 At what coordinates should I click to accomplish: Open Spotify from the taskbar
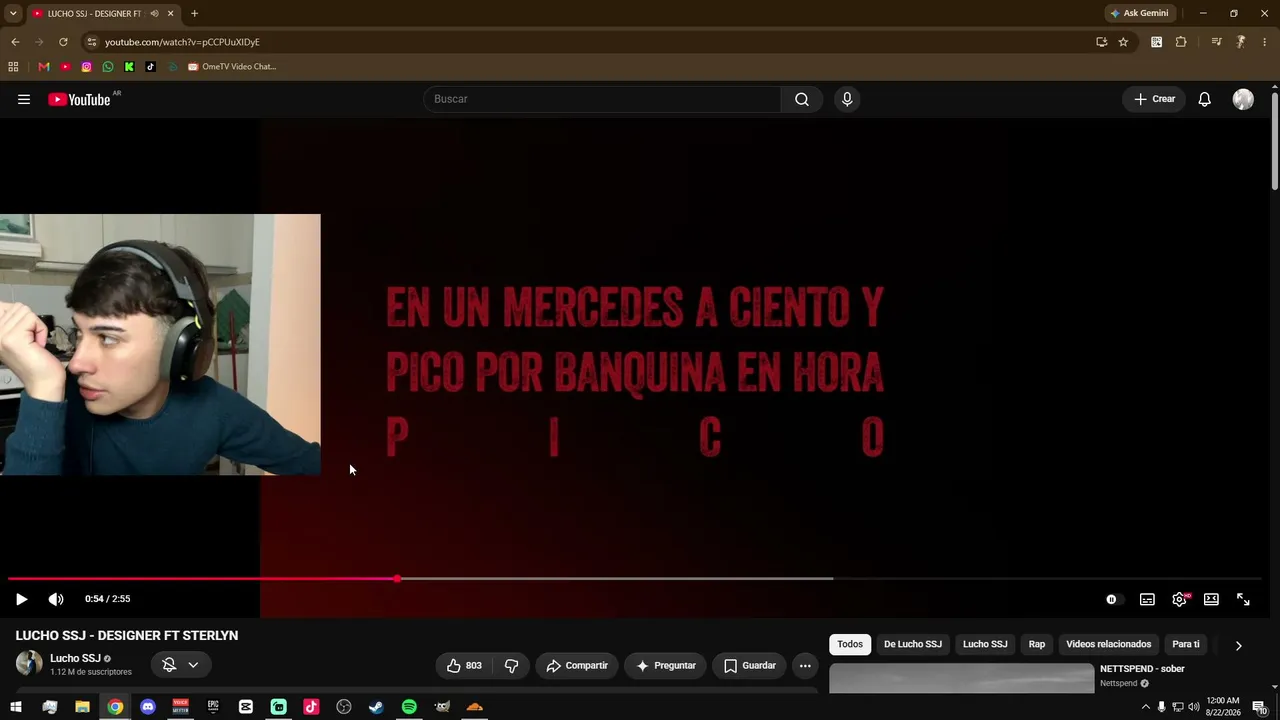pos(409,707)
